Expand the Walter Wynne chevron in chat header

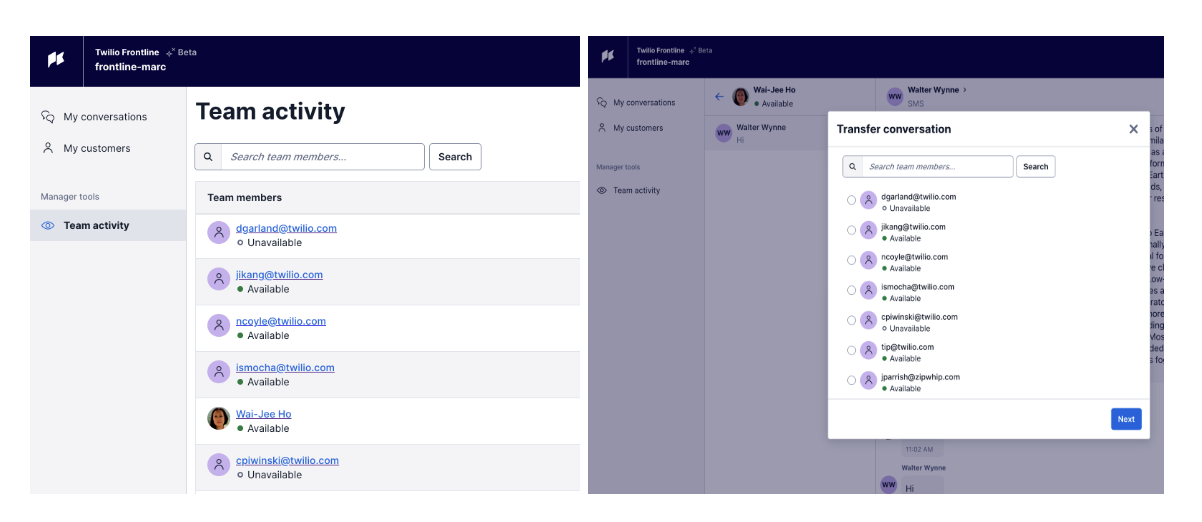(964, 90)
